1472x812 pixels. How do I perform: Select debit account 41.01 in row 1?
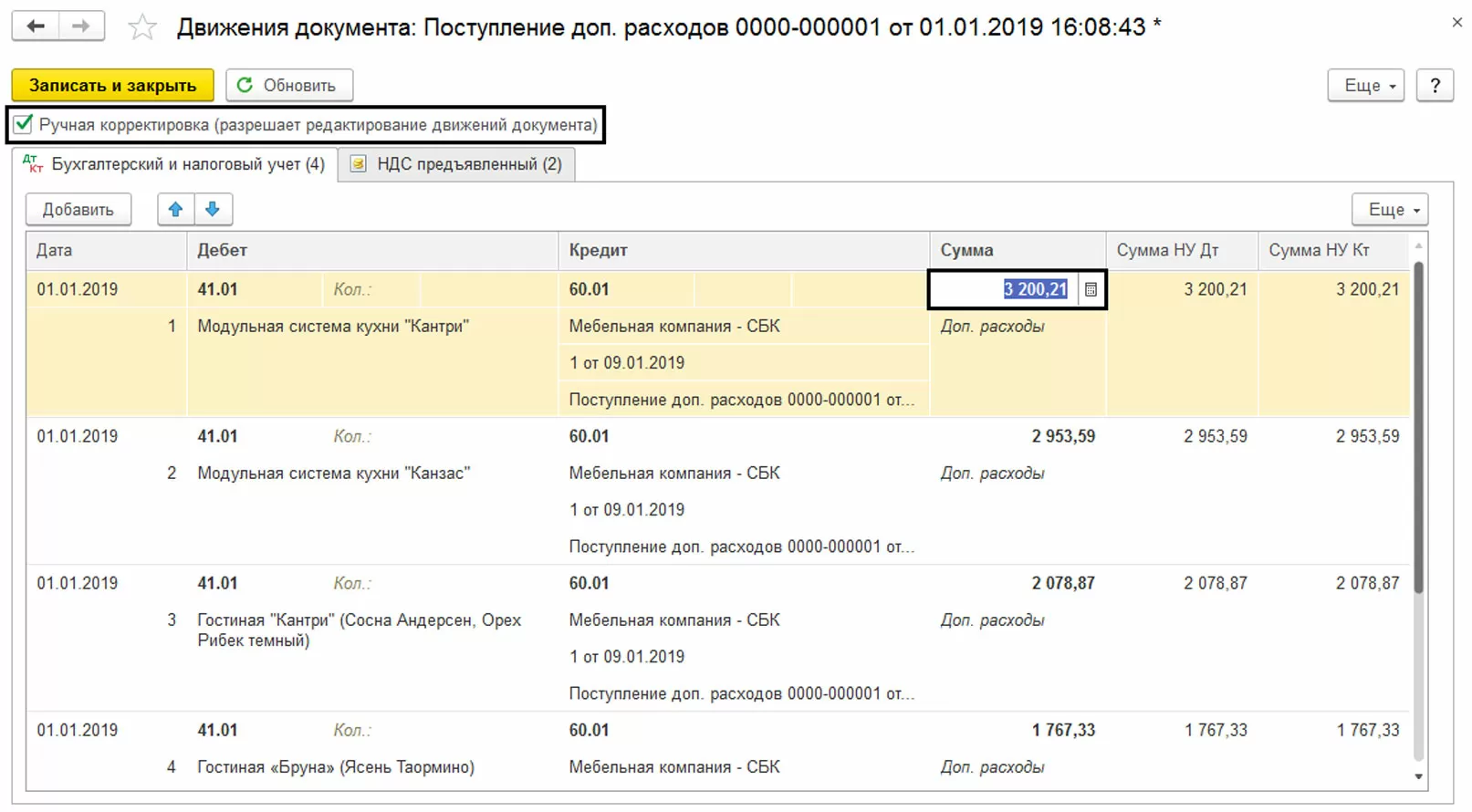pos(217,289)
